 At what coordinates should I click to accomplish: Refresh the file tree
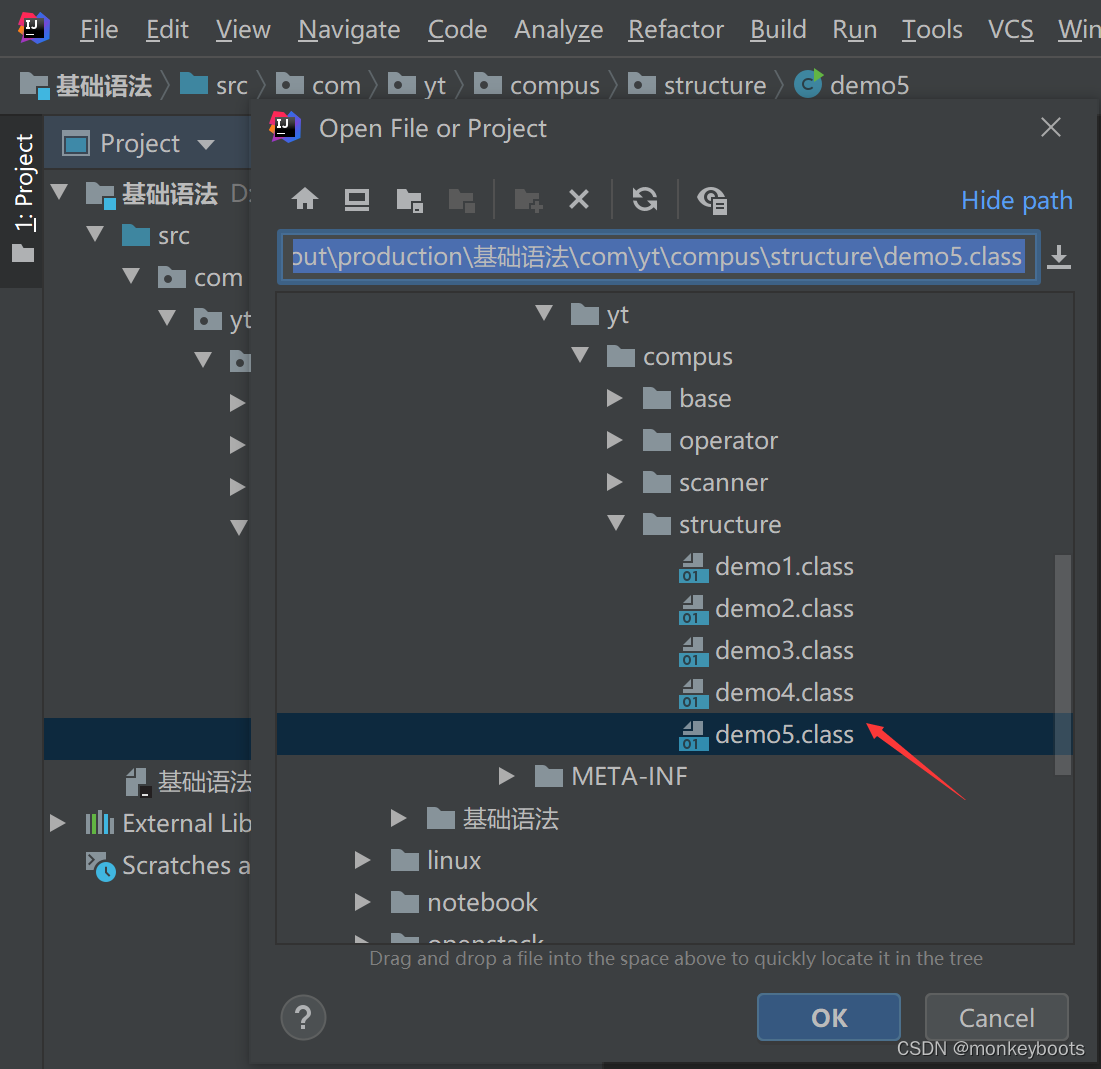point(645,199)
